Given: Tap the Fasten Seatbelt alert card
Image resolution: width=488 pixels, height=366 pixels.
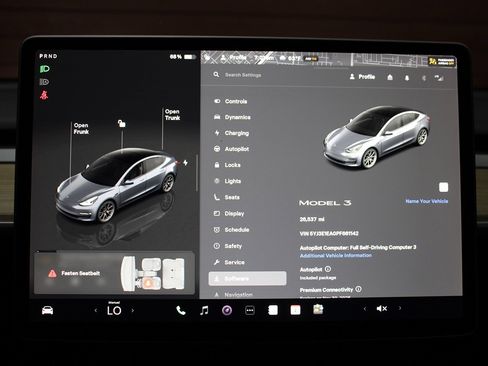Looking at the screenshot, I should [x=114, y=273].
